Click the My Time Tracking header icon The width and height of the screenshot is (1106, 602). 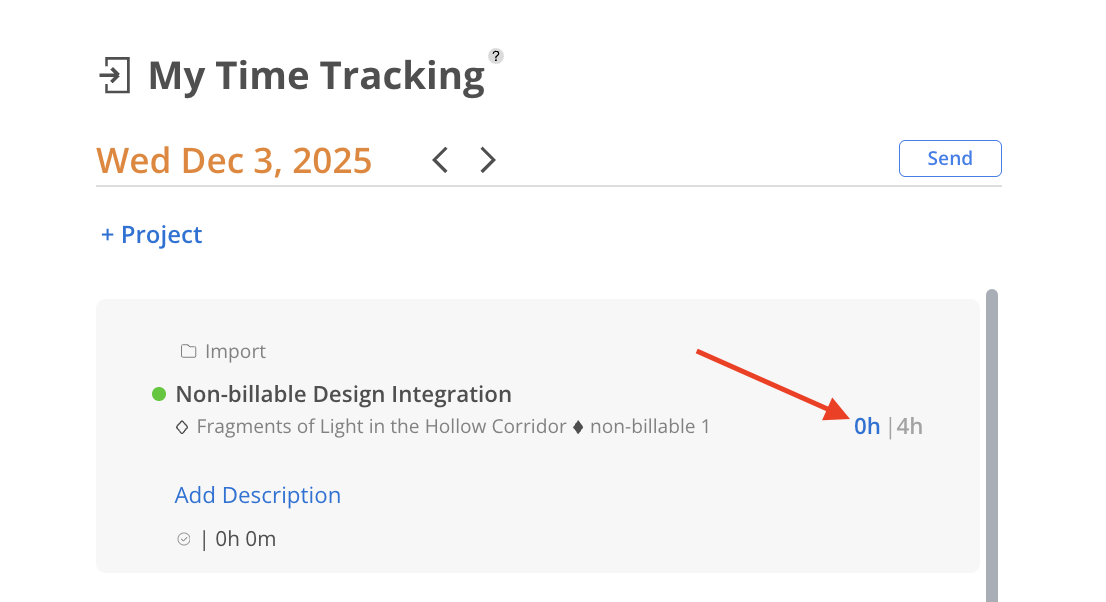click(115, 76)
